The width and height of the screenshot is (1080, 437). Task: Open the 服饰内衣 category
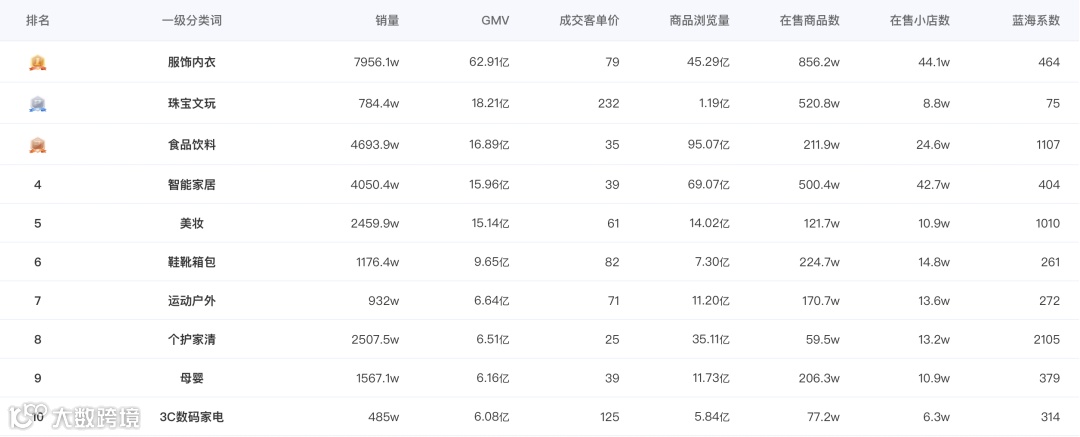tap(191, 62)
